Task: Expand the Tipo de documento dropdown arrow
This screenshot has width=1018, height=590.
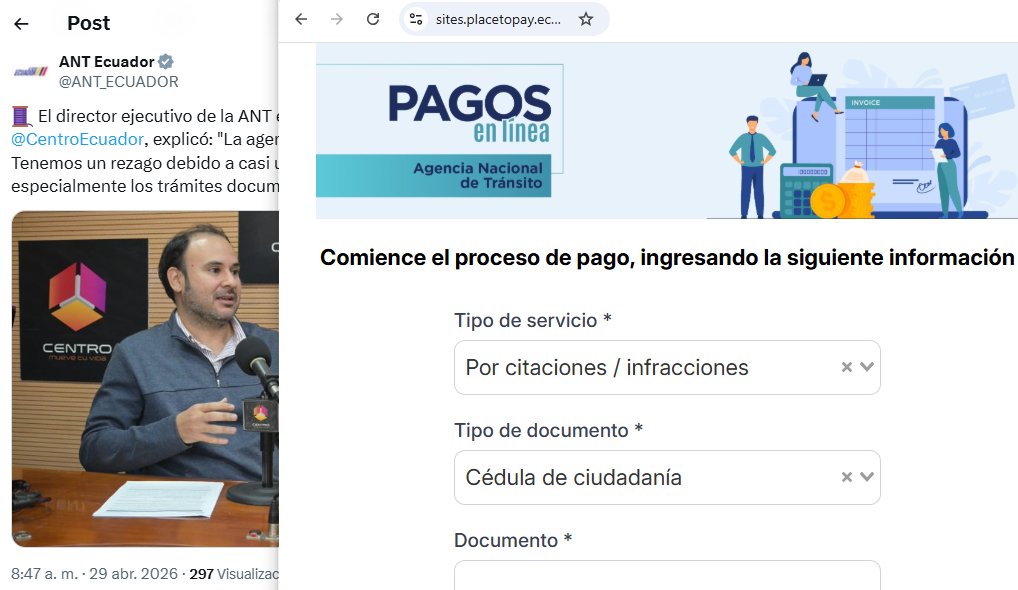Action: pyautogui.click(x=867, y=477)
